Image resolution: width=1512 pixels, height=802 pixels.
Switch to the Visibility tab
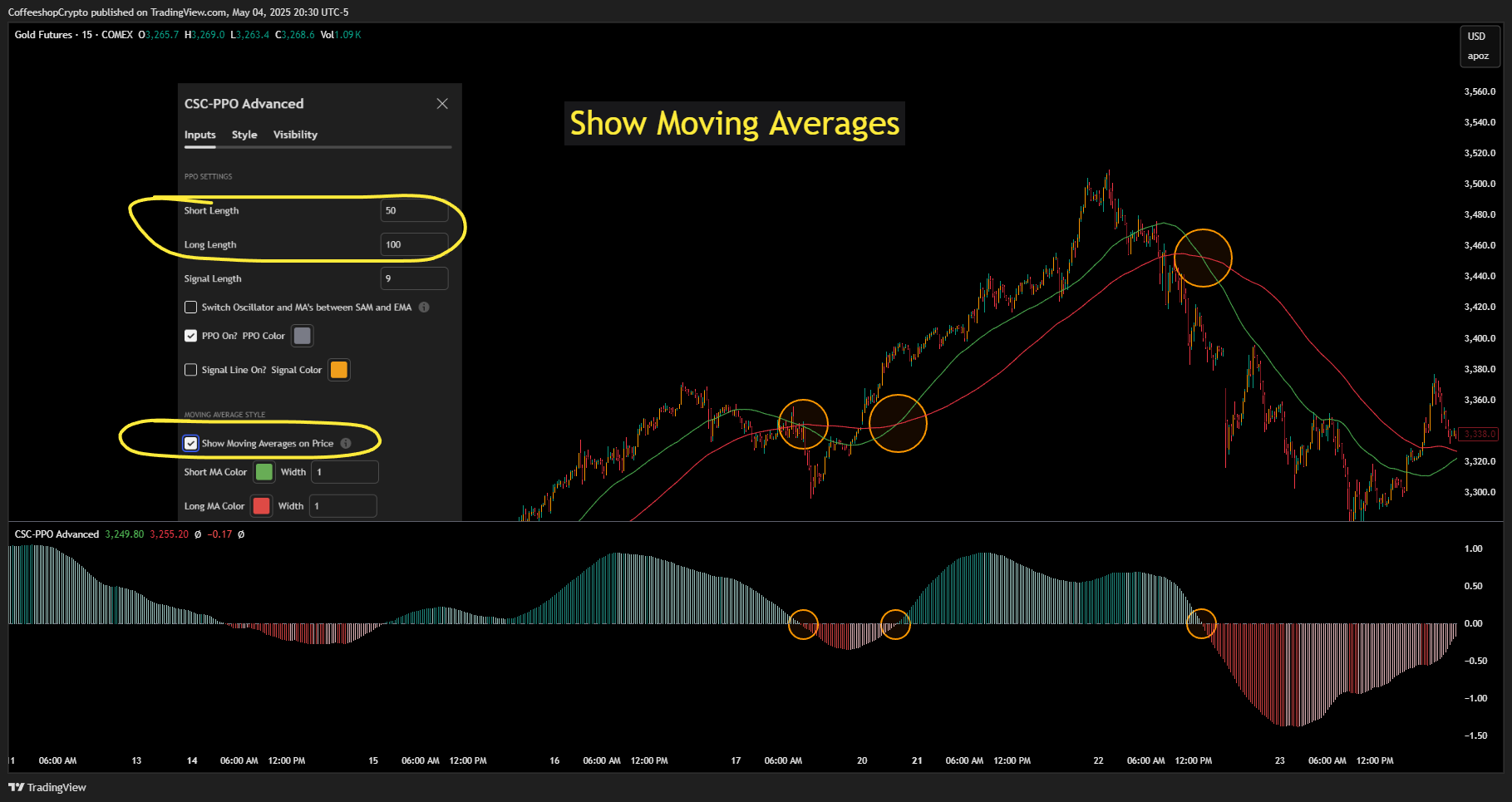pos(295,135)
